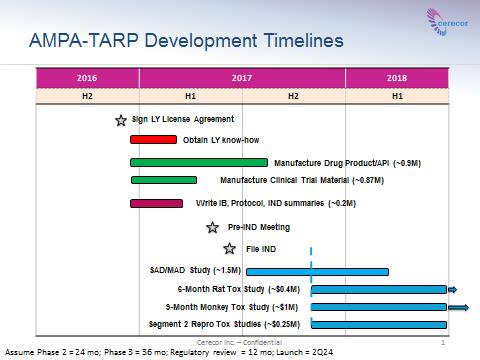
Task: Select the blue SAD/MAD Study bar
Action: click(317, 272)
